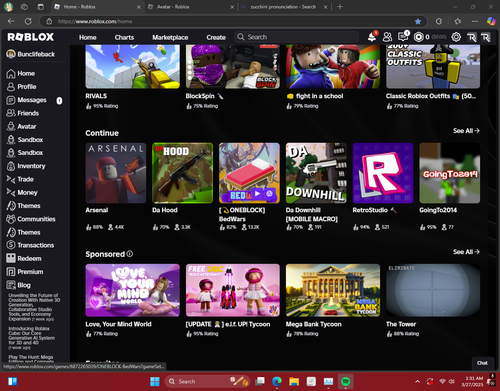Open Avatar in the sidebar

[x=21, y=127]
